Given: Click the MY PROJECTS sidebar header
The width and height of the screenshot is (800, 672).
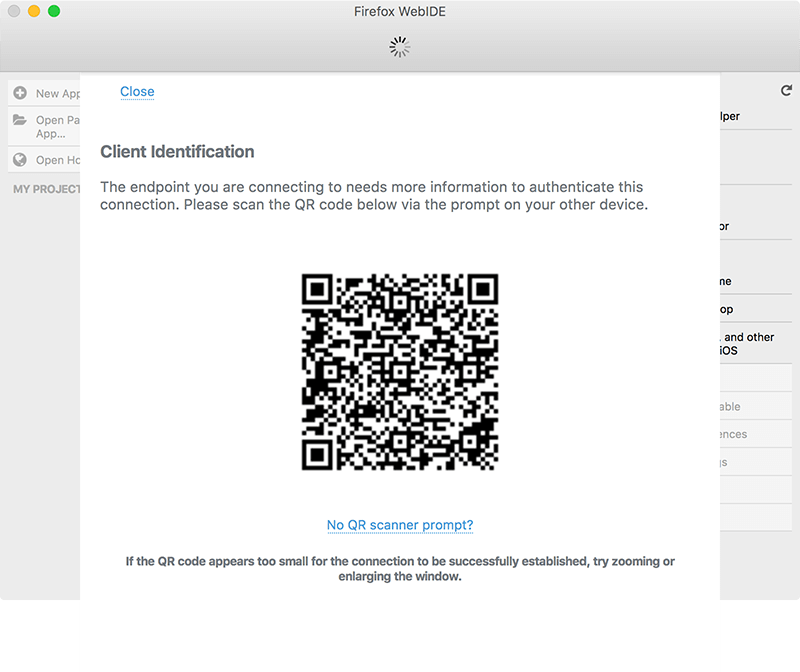Looking at the screenshot, I should (x=46, y=189).
